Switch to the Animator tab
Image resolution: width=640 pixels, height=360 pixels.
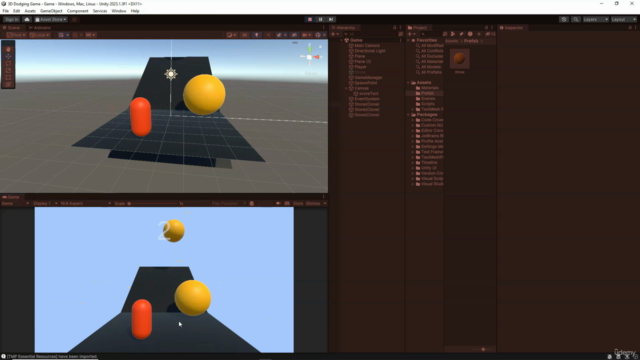point(40,28)
